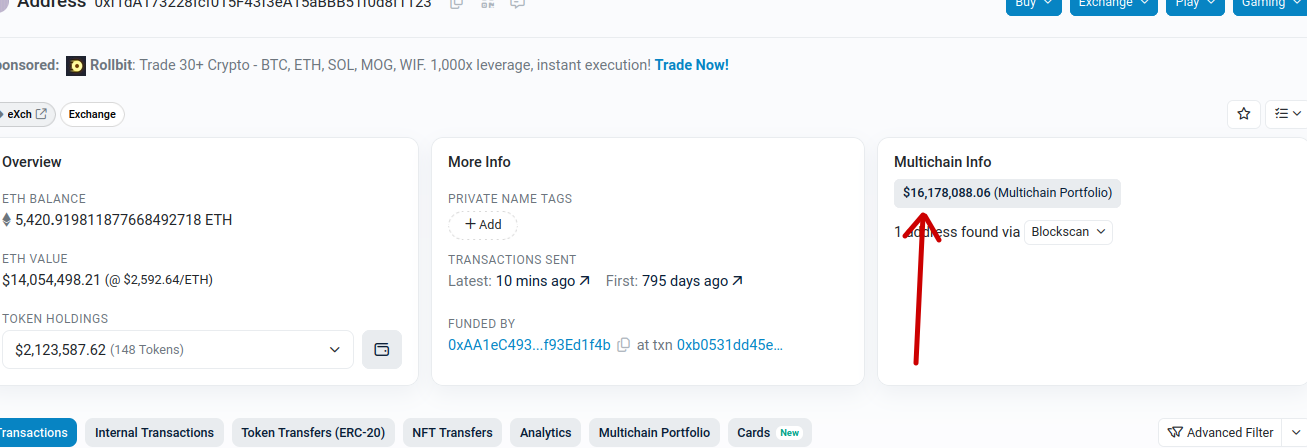This screenshot has height=448, width=1307.
Task: Add a private name tag
Action: pyautogui.click(x=482, y=225)
